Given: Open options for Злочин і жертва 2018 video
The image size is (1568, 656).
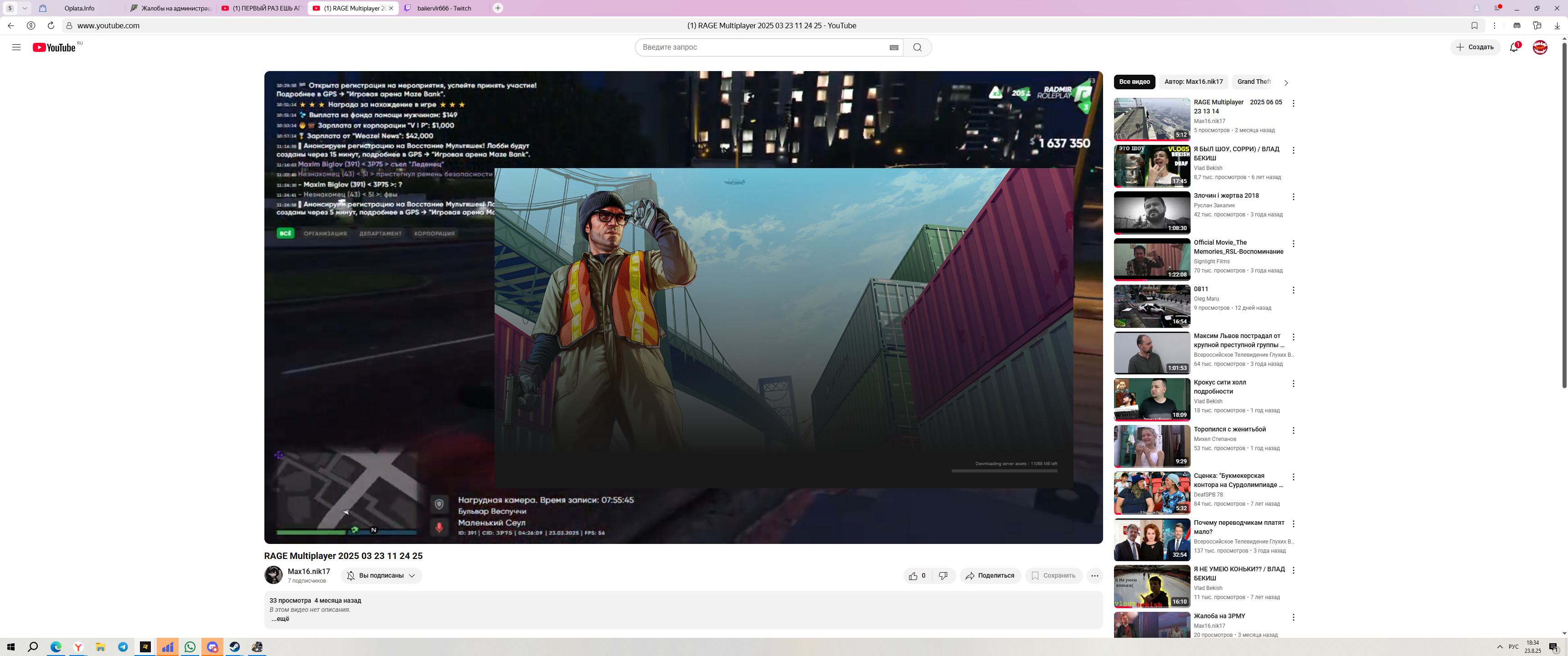Looking at the screenshot, I should (x=1293, y=197).
